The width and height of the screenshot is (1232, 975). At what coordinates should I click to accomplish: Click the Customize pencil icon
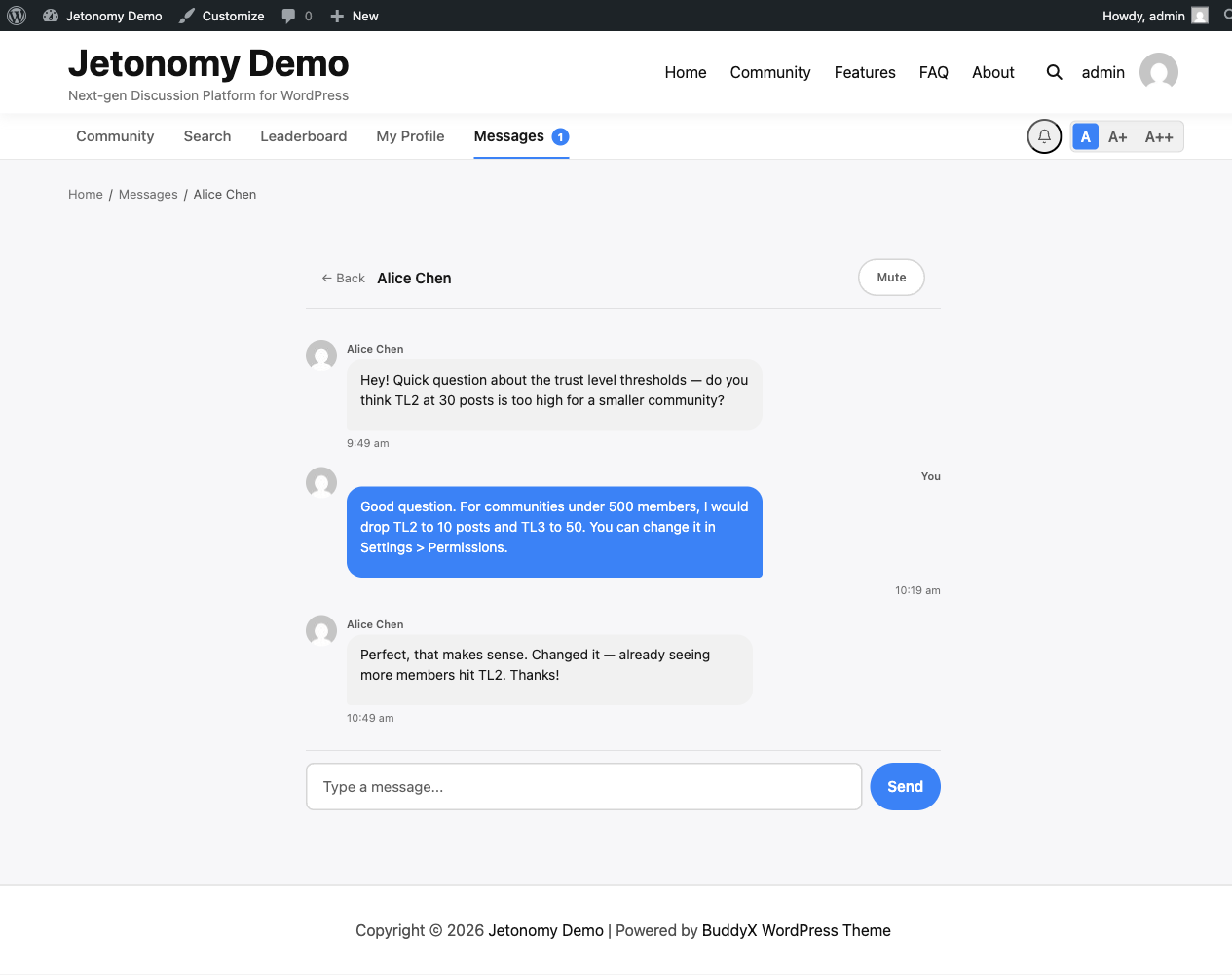pyautogui.click(x=186, y=15)
